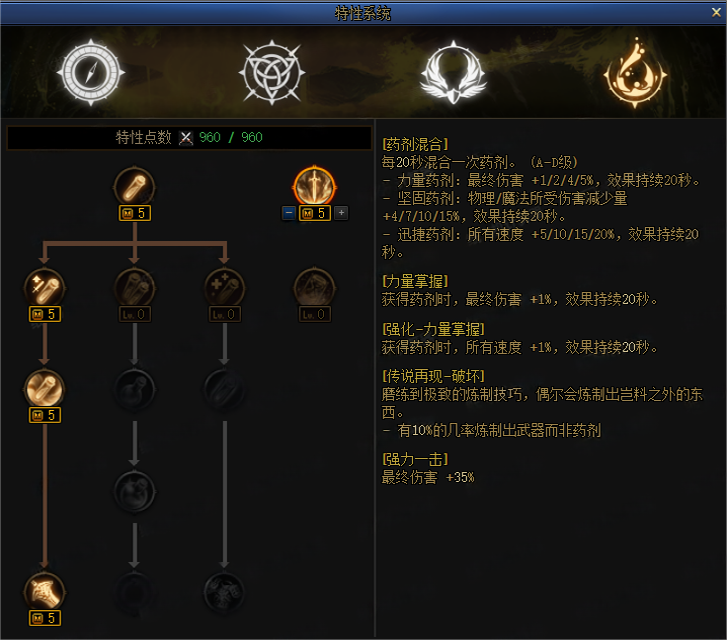This screenshot has width=727, height=640.
Task: Choose the right-branch plus potion skill icon
Action: tap(224, 288)
